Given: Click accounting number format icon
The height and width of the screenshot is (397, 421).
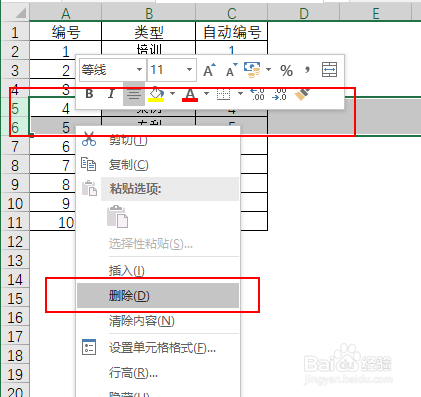Looking at the screenshot, I should [252, 70].
